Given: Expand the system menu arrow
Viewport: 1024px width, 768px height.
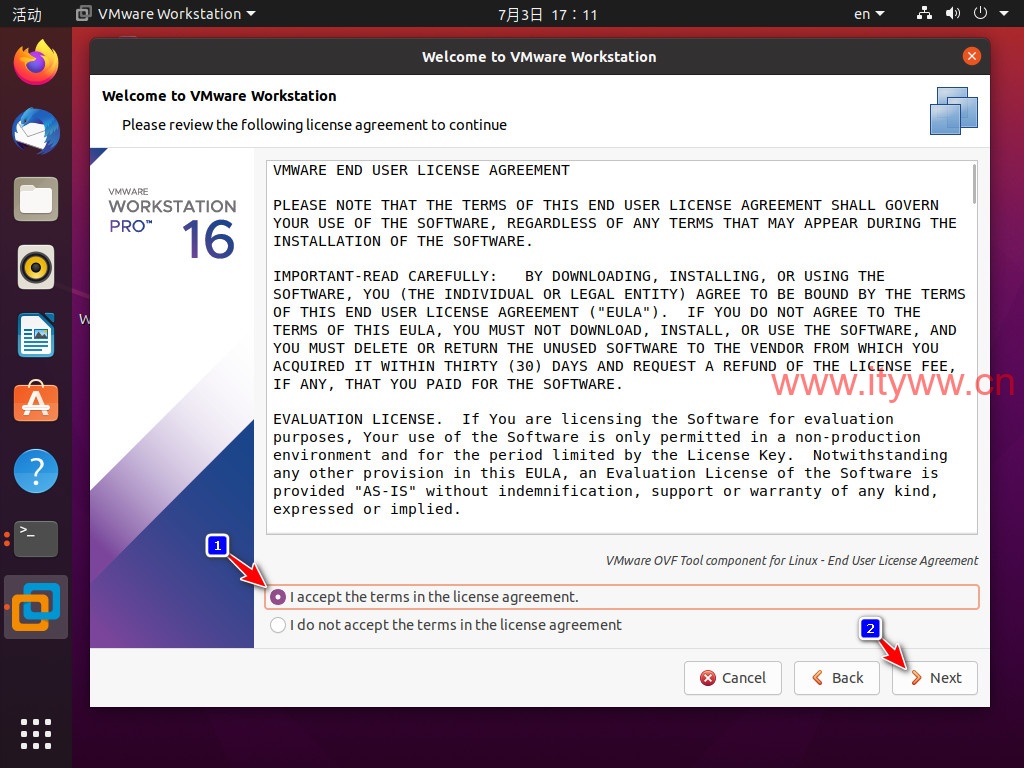Looking at the screenshot, I should coord(1004,13).
